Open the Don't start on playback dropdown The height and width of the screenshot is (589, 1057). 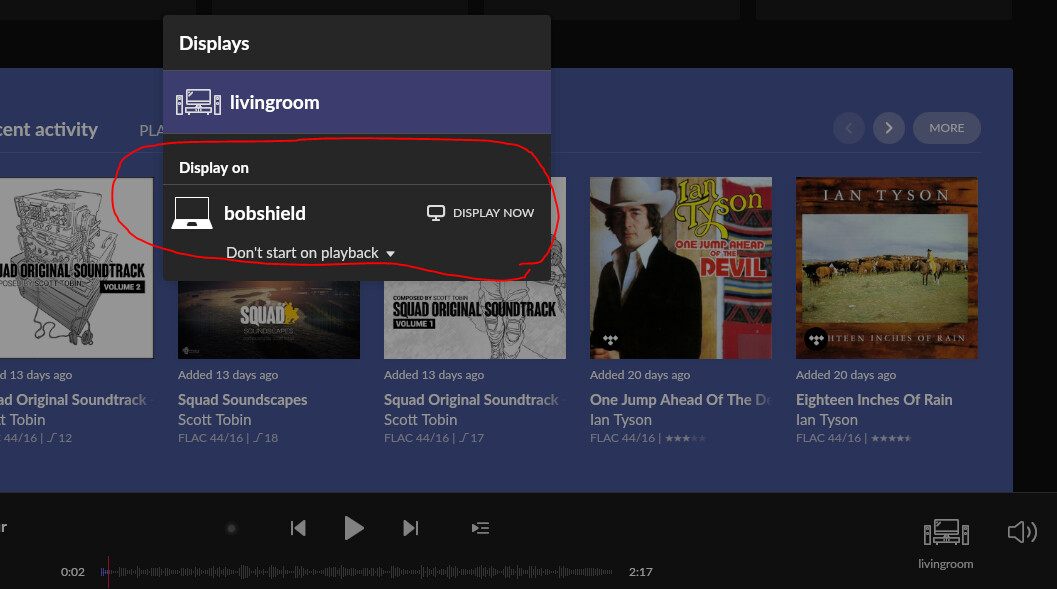310,253
